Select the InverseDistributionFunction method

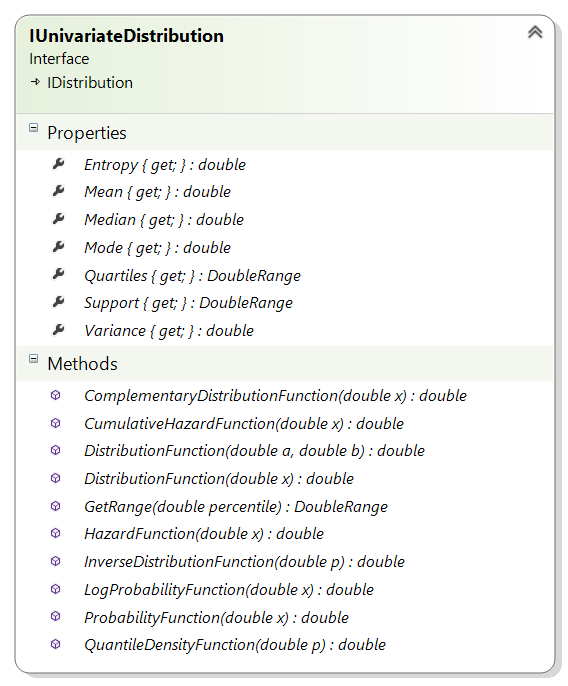point(244,562)
